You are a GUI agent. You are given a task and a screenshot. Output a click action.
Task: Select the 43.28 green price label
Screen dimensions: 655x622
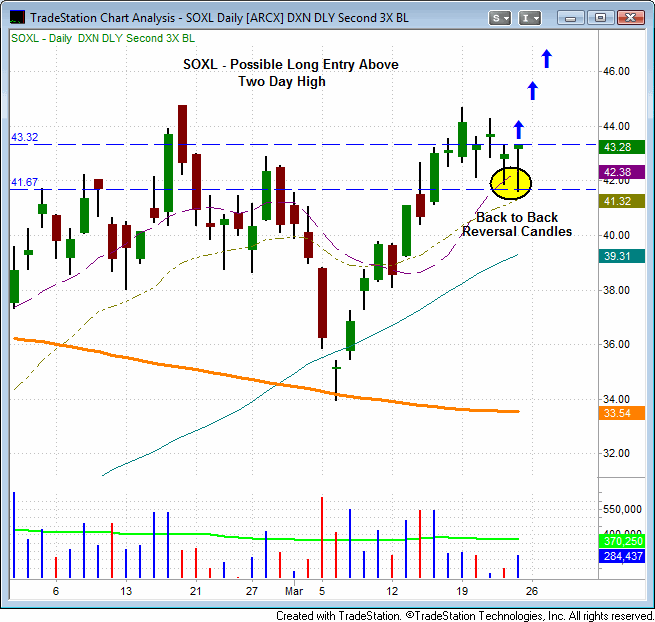624,147
